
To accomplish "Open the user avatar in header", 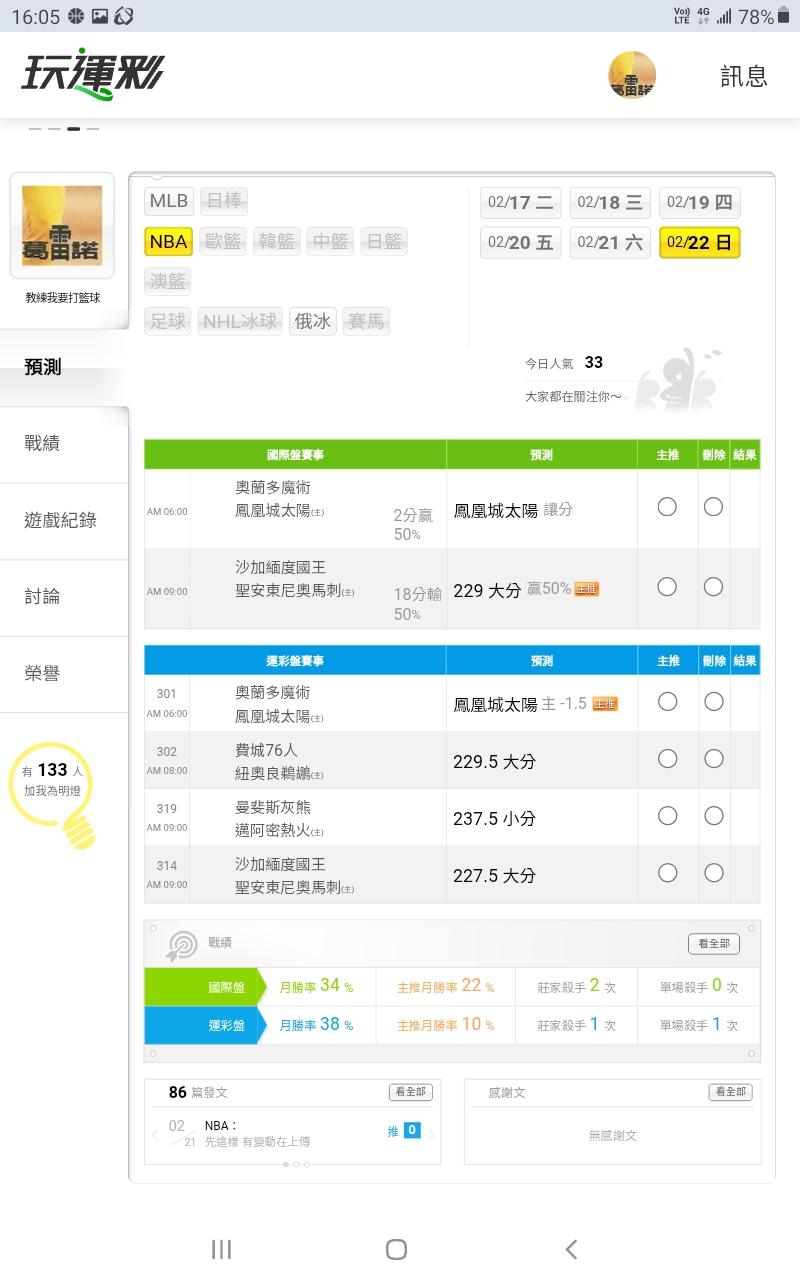I will pos(632,75).
